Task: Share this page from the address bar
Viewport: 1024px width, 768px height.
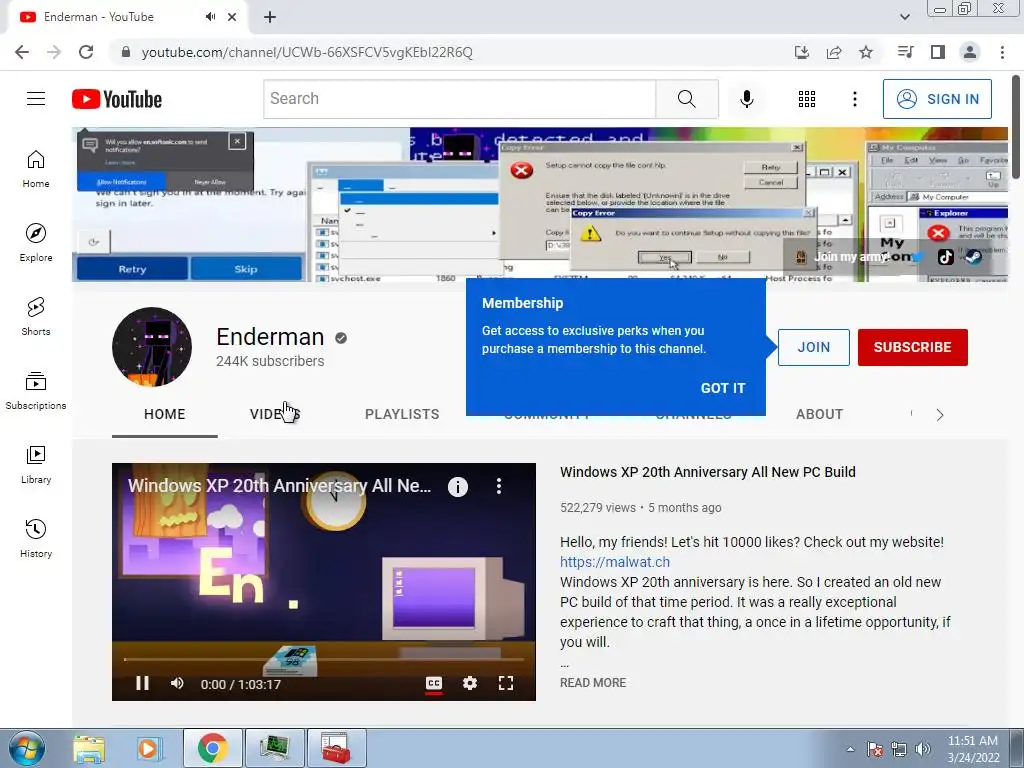Action: point(834,52)
